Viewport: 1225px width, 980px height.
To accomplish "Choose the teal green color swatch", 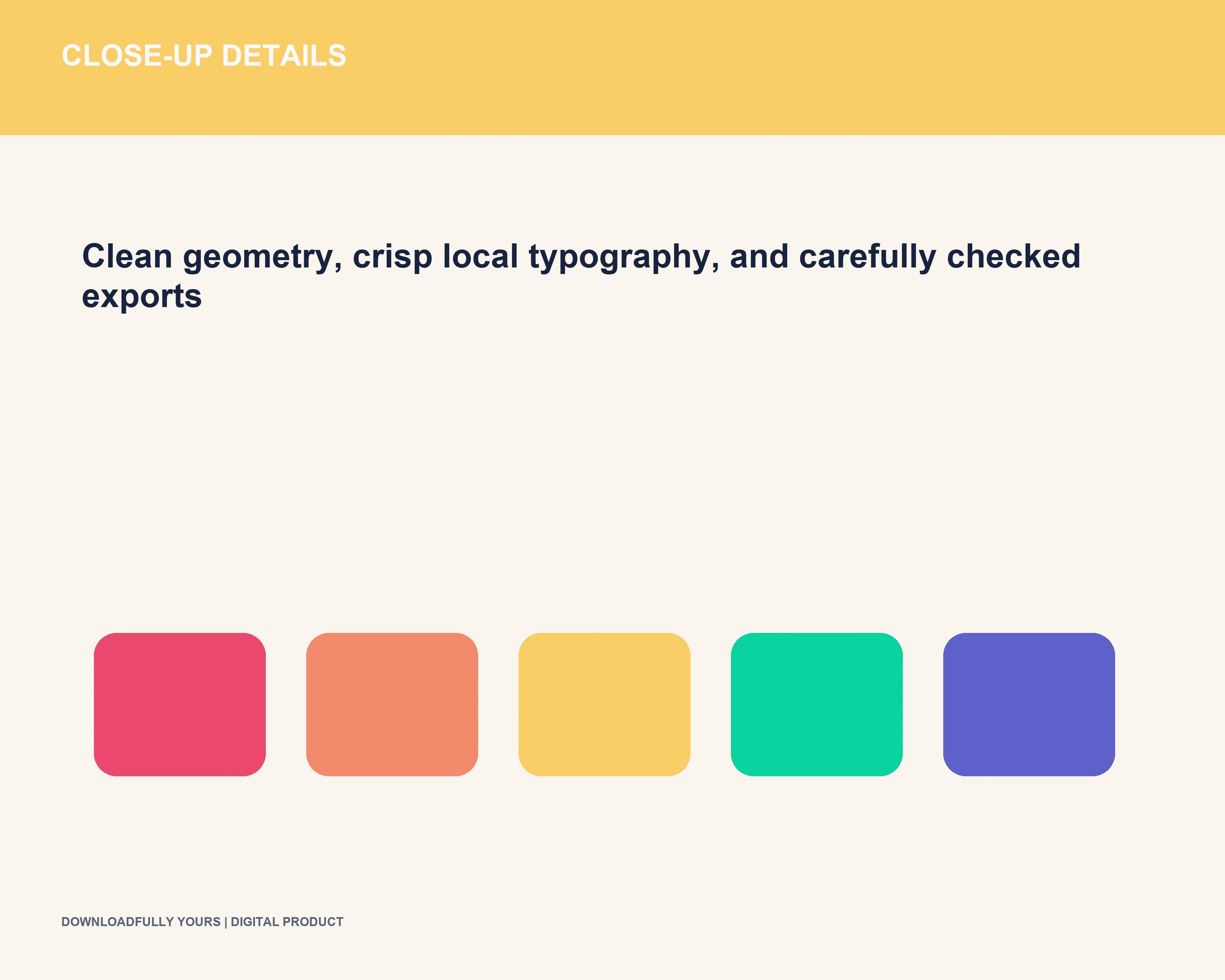I will (817, 704).
